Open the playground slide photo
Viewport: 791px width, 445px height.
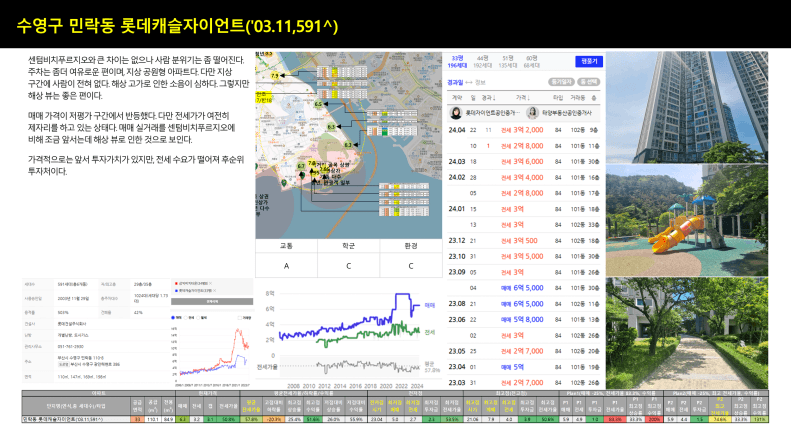point(687,220)
